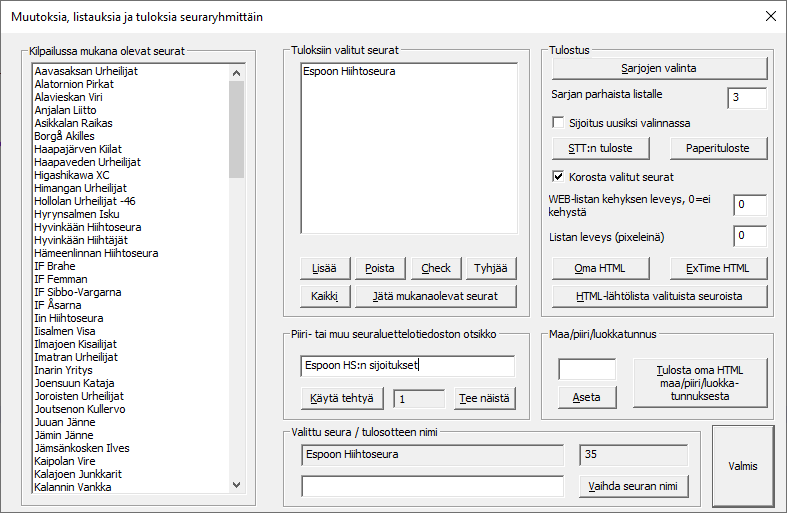Click the Sarjan parhaista listalle field

pos(746,98)
